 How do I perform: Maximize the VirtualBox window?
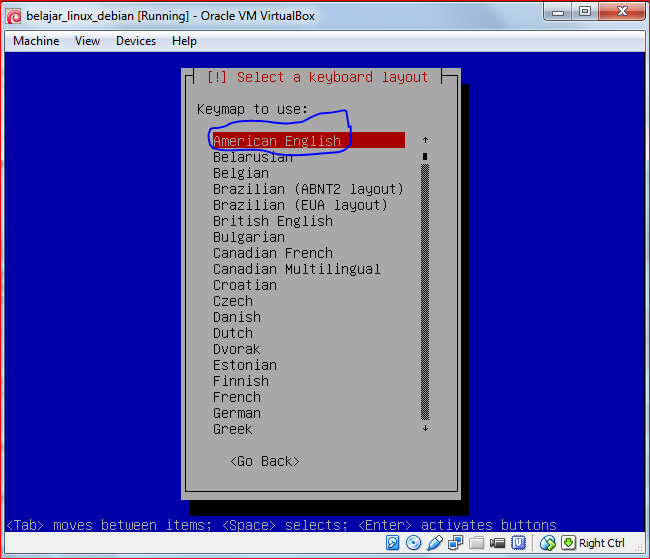pyautogui.click(x=585, y=12)
